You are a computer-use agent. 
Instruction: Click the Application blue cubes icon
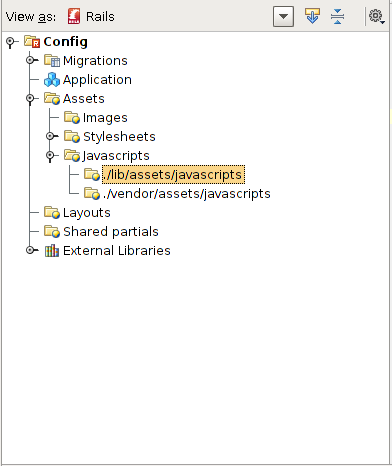(52, 80)
